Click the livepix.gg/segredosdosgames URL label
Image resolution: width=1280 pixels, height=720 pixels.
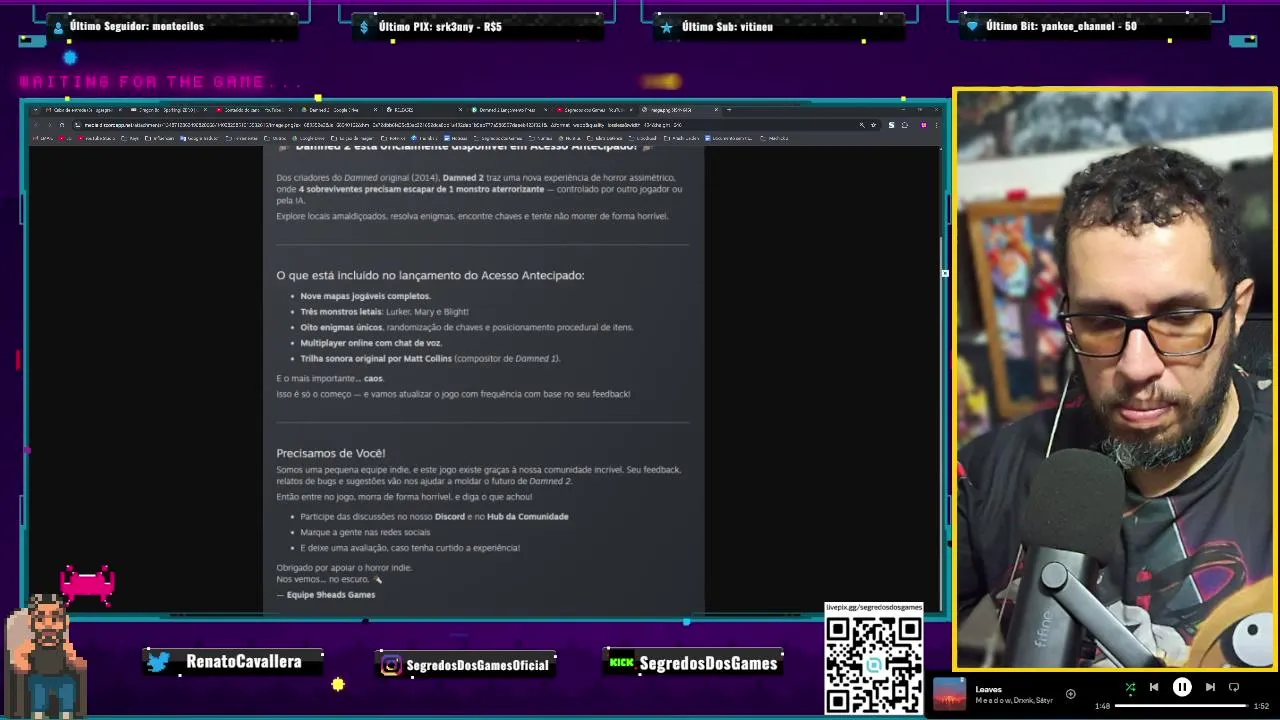(874, 607)
